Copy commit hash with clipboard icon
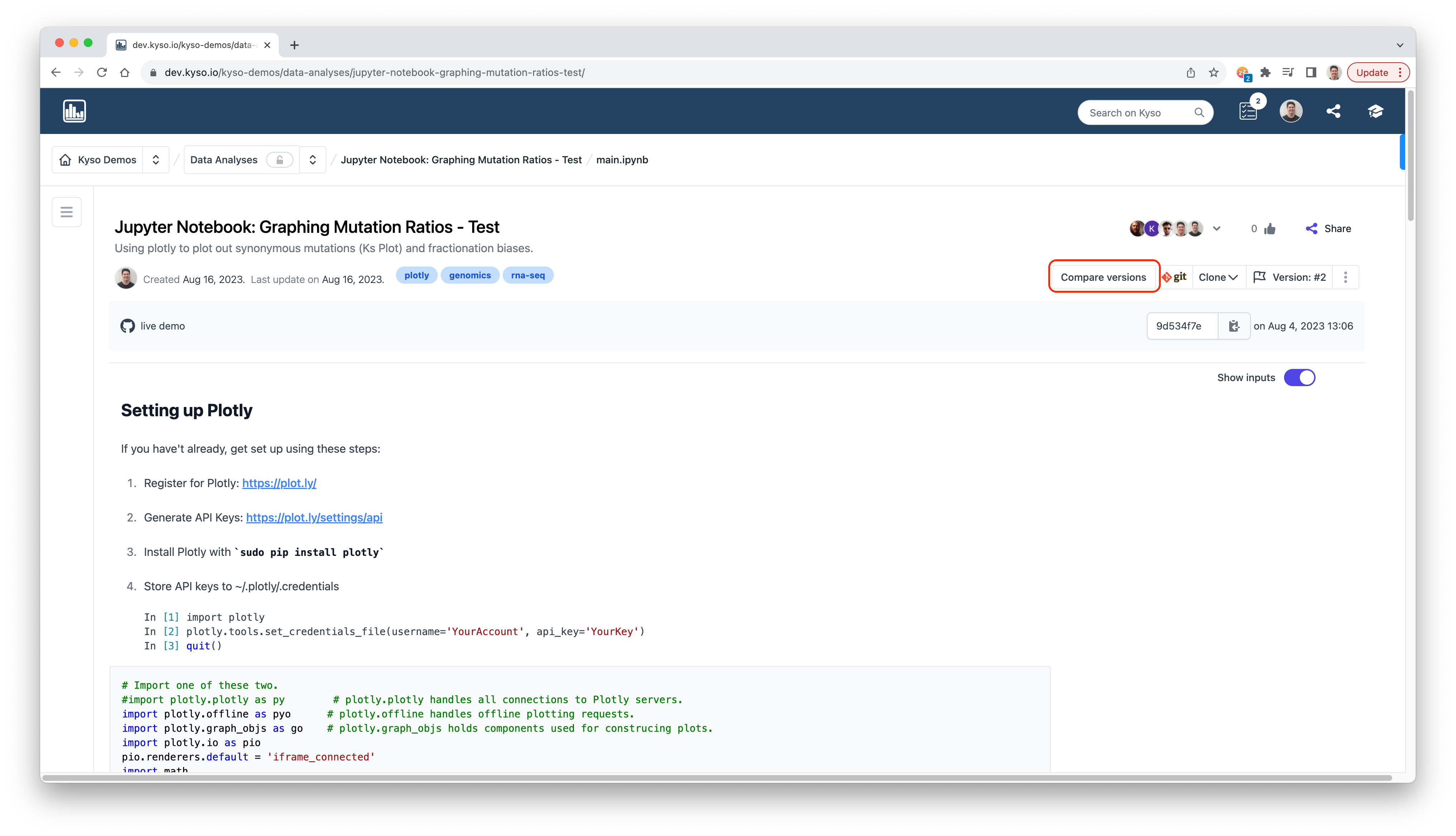This screenshot has width=1456, height=836. (1234, 326)
